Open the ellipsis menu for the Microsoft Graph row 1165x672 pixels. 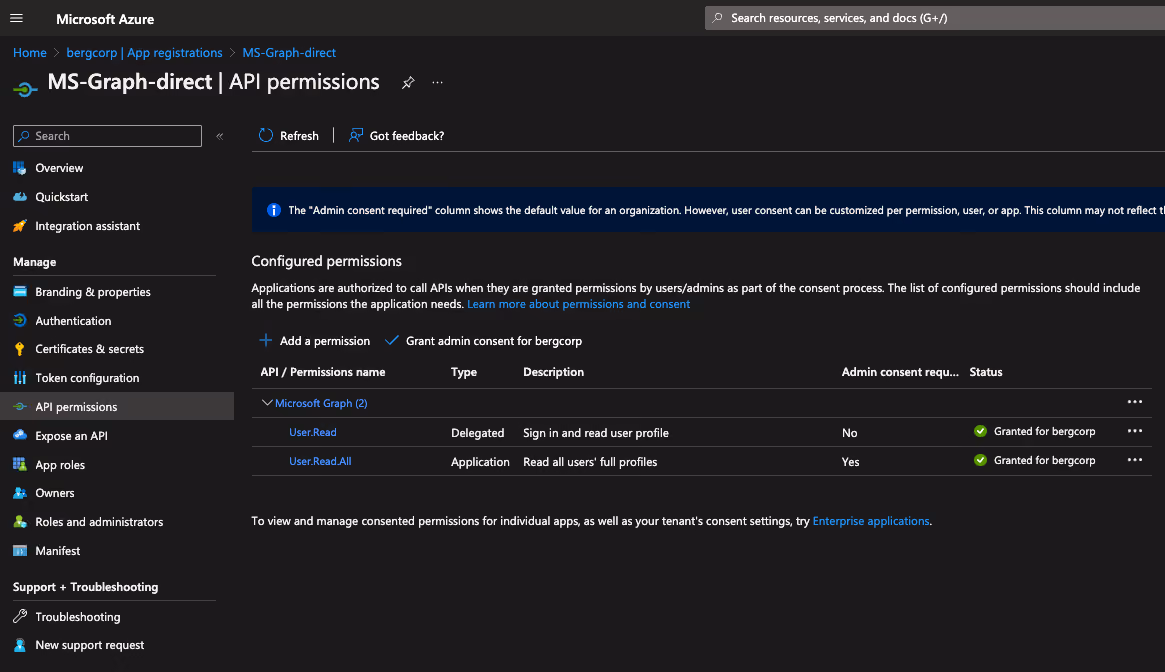[x=1135, y=402]
